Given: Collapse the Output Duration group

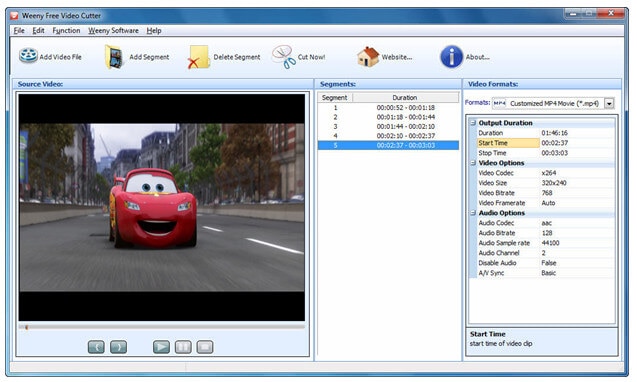Looking at the screenshot, I should (473, 123).
